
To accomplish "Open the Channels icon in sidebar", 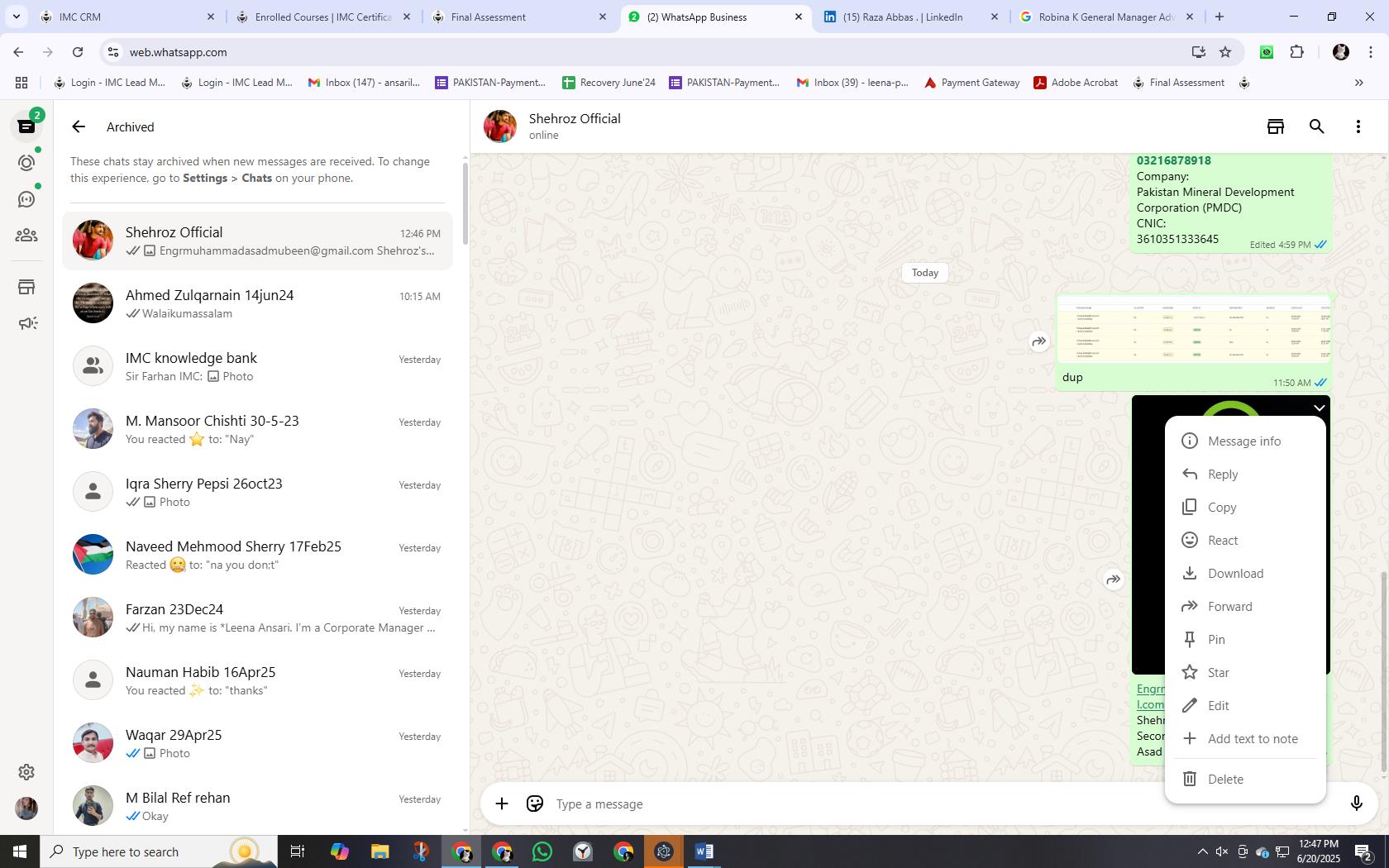I will 26,199.
